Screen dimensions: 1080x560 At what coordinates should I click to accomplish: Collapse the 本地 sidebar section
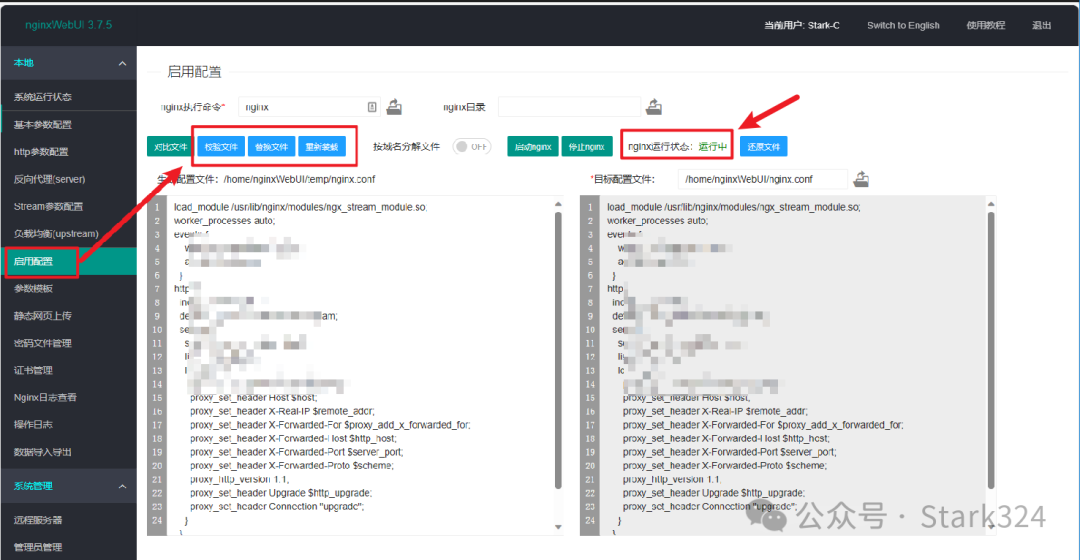pyautogui.click(x=122, y=63)
